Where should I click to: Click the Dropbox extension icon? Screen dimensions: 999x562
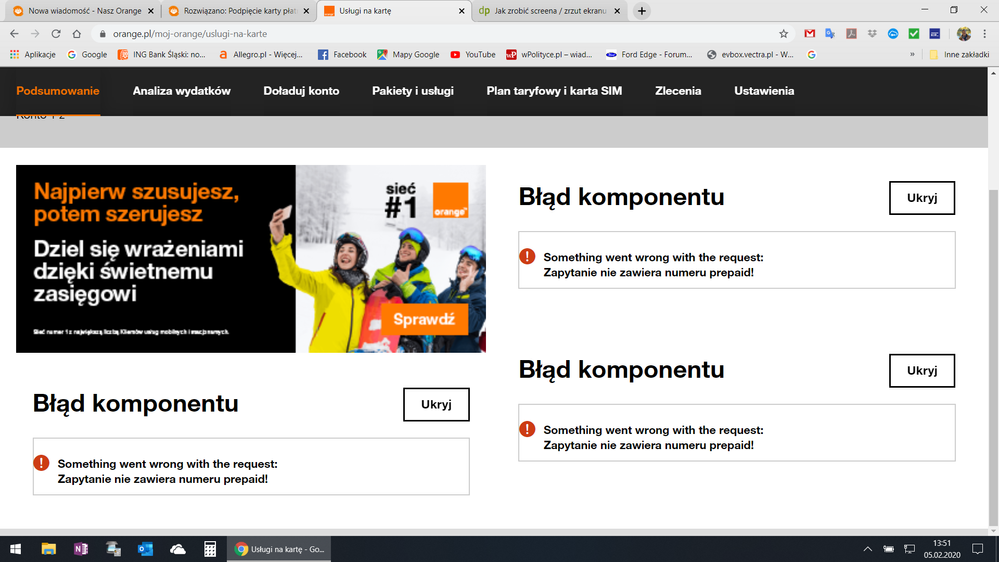pos(872,34)
